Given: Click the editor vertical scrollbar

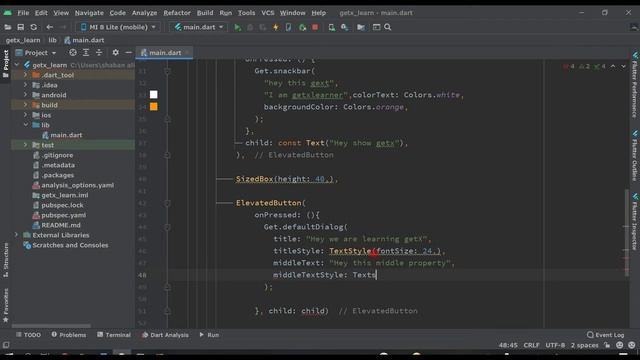Looking at the screenshot, I should pos(627,233).
